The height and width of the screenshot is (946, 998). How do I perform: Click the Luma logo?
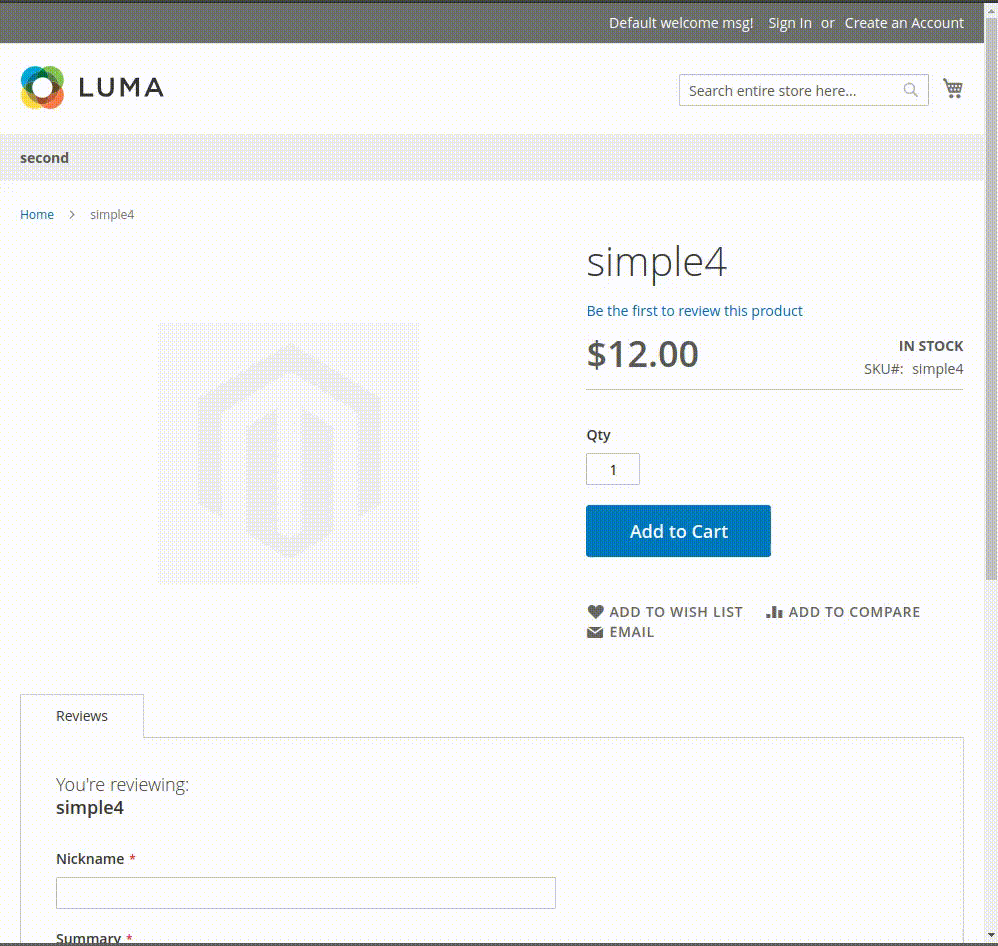[91, 87]
